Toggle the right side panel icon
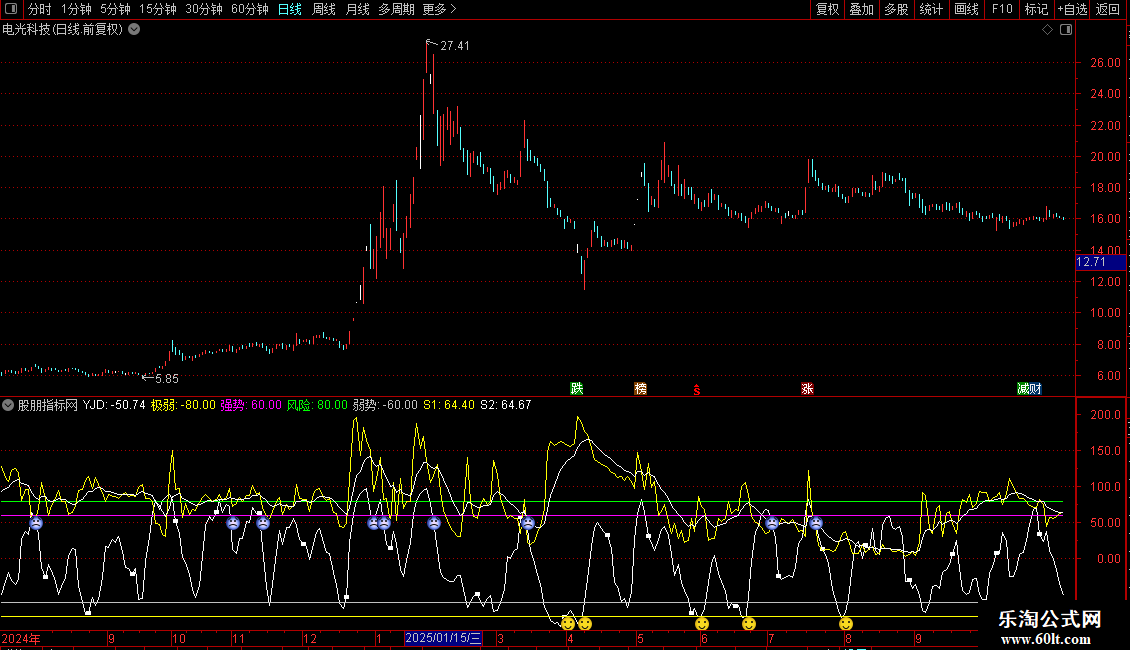 (x=1066, y=30)
